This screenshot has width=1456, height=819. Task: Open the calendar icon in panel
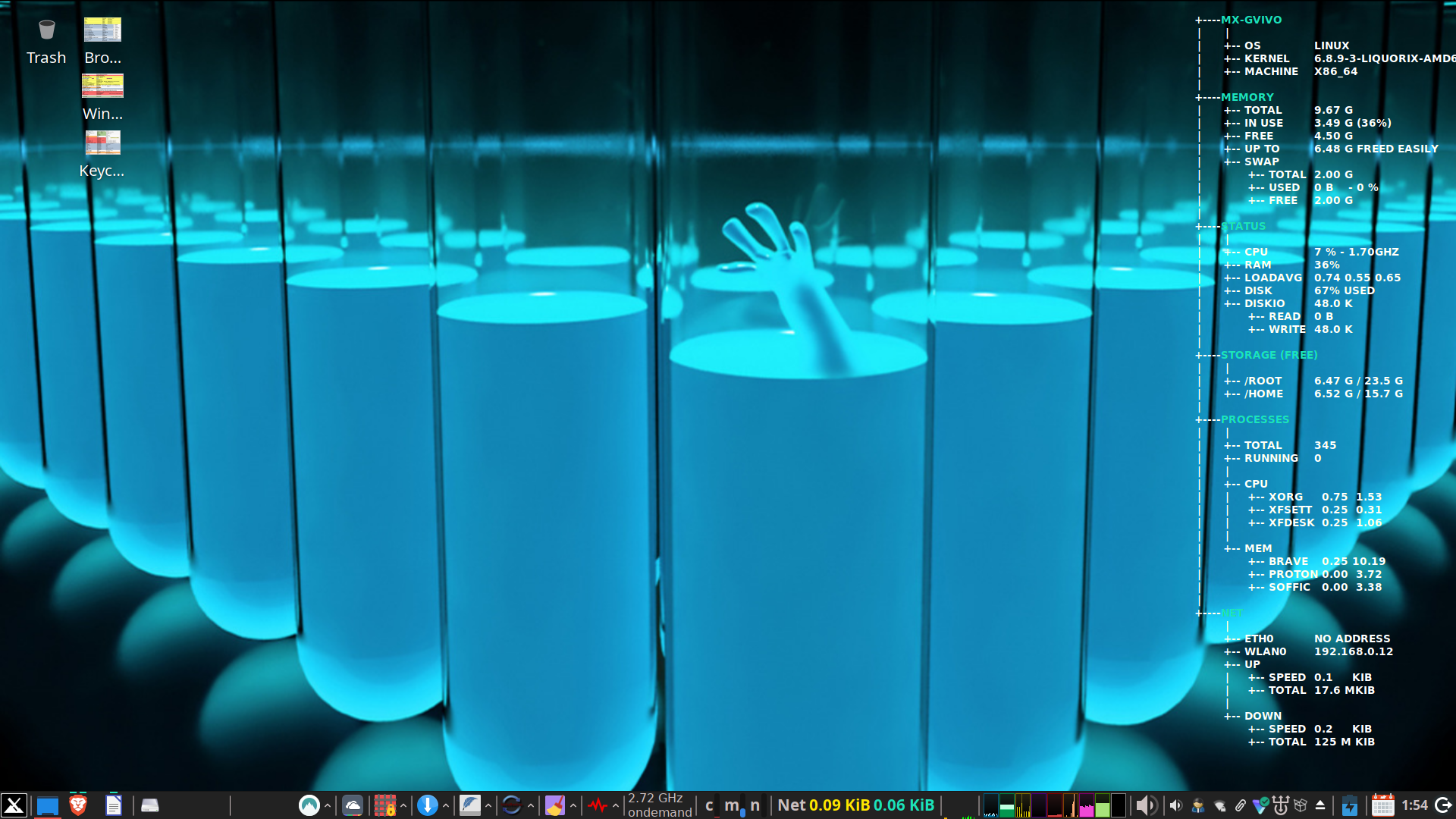point(1382,805)
